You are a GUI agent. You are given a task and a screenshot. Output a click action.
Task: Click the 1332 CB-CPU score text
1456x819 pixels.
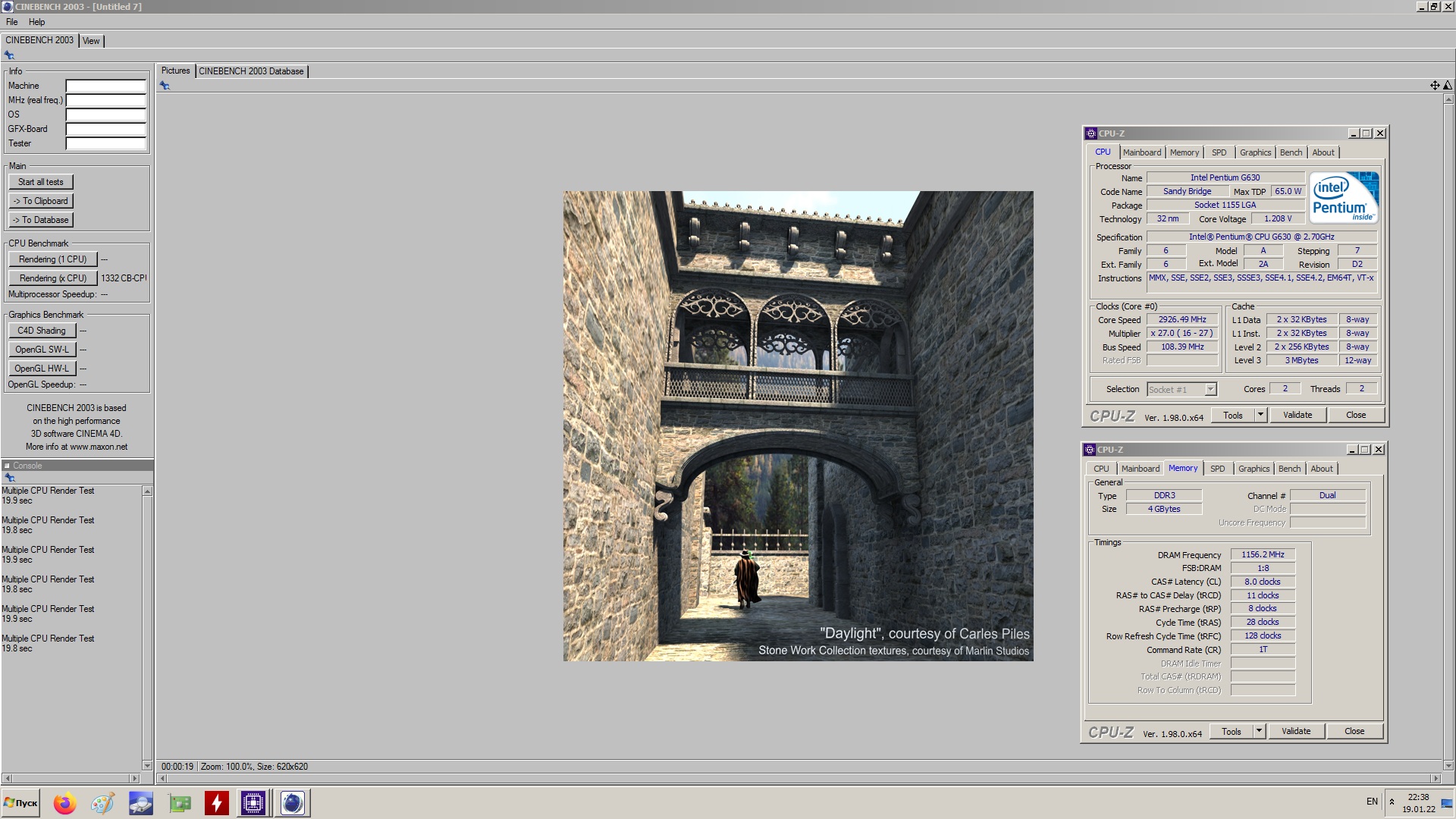pyautogui.click(x=124, y=278)
